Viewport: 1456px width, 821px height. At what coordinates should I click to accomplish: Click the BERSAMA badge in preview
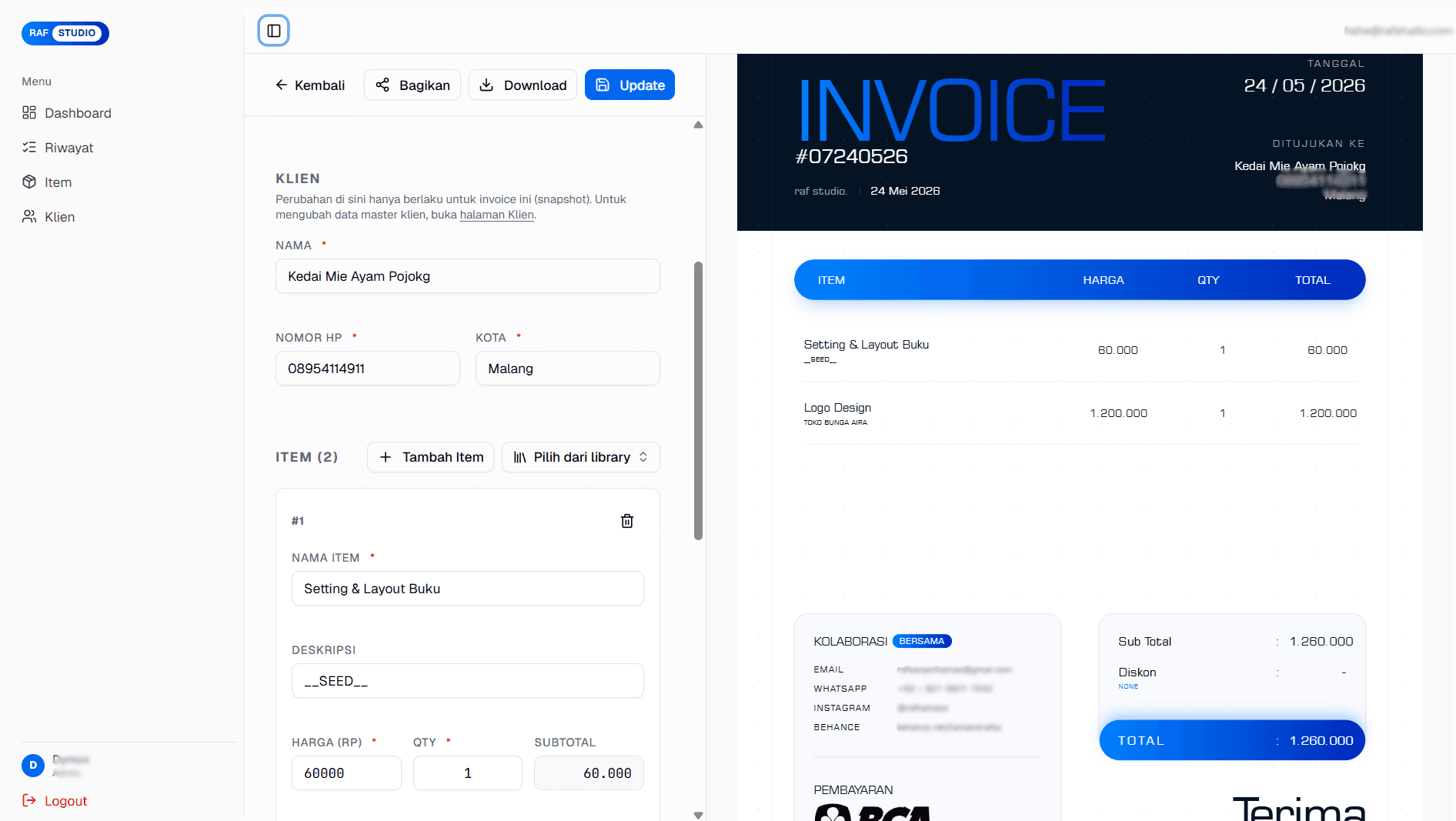(922, 641)
